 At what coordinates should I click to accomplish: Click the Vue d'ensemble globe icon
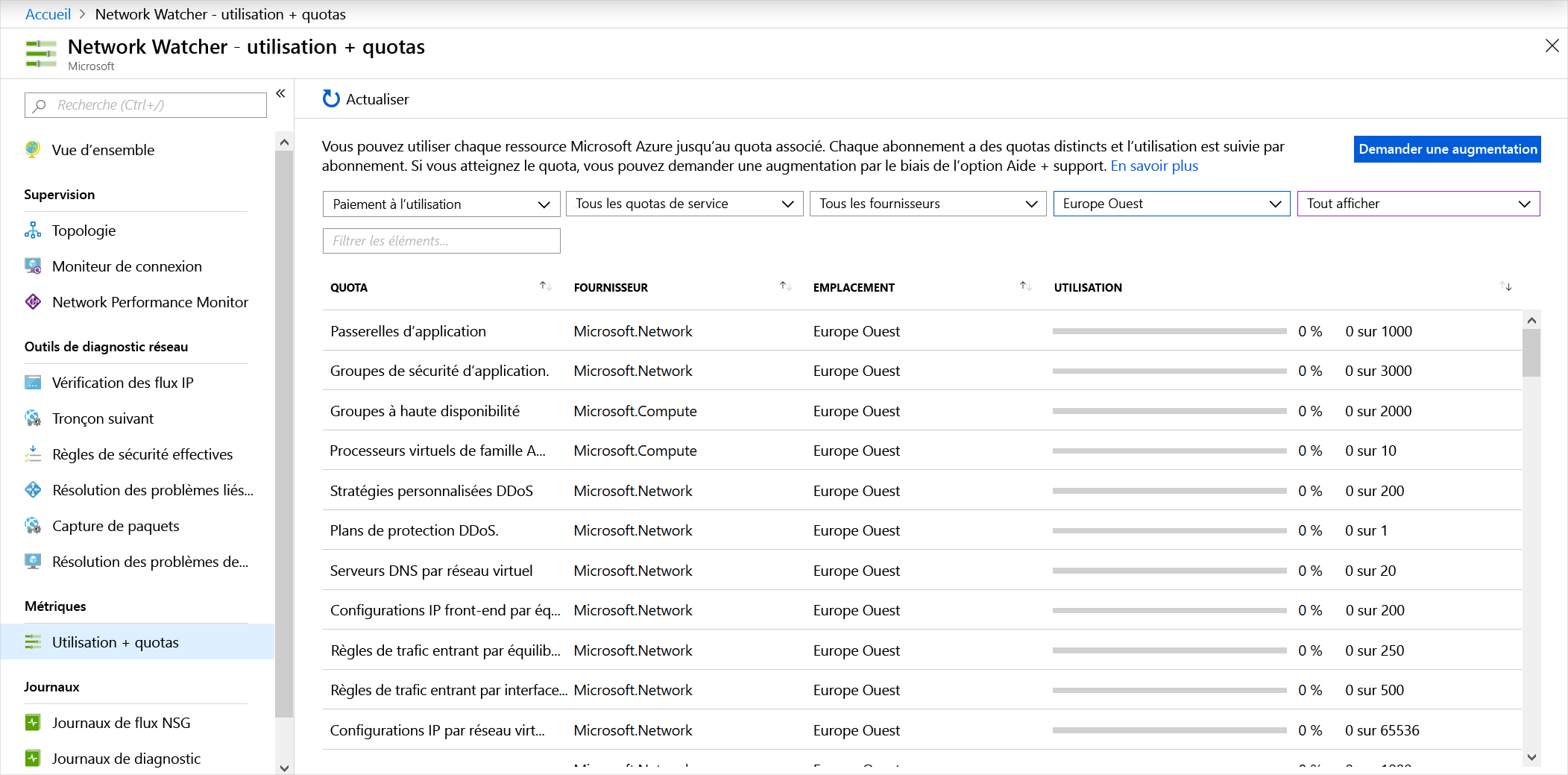pos(33,149)
